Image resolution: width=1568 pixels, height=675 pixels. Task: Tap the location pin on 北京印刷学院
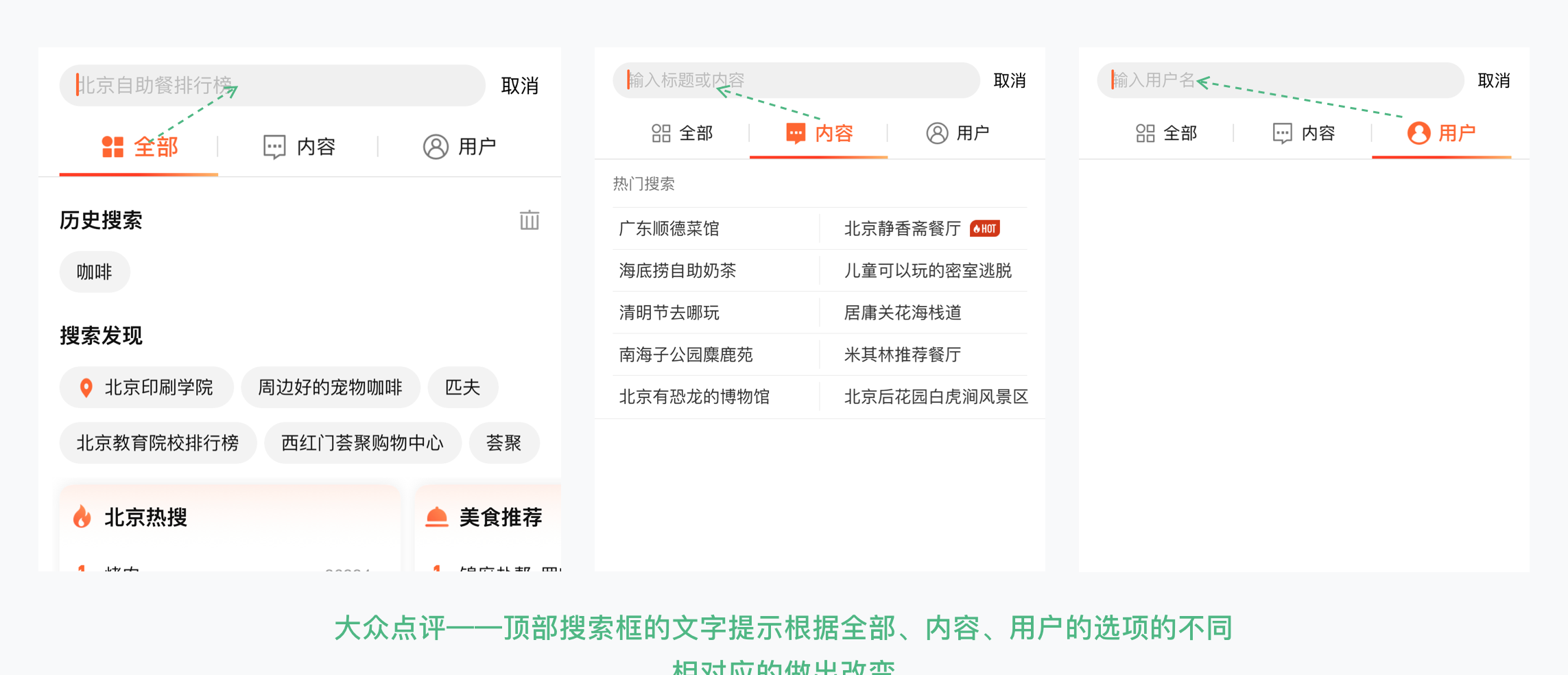pos(86,388)
